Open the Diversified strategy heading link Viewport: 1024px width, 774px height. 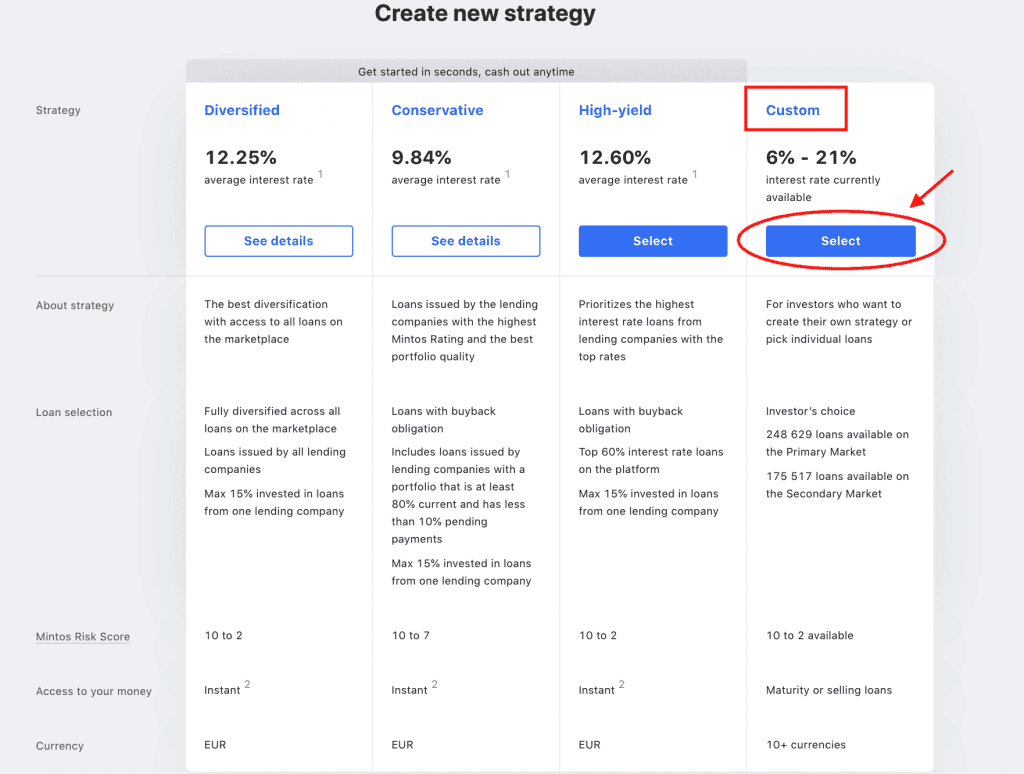[242, 111]
